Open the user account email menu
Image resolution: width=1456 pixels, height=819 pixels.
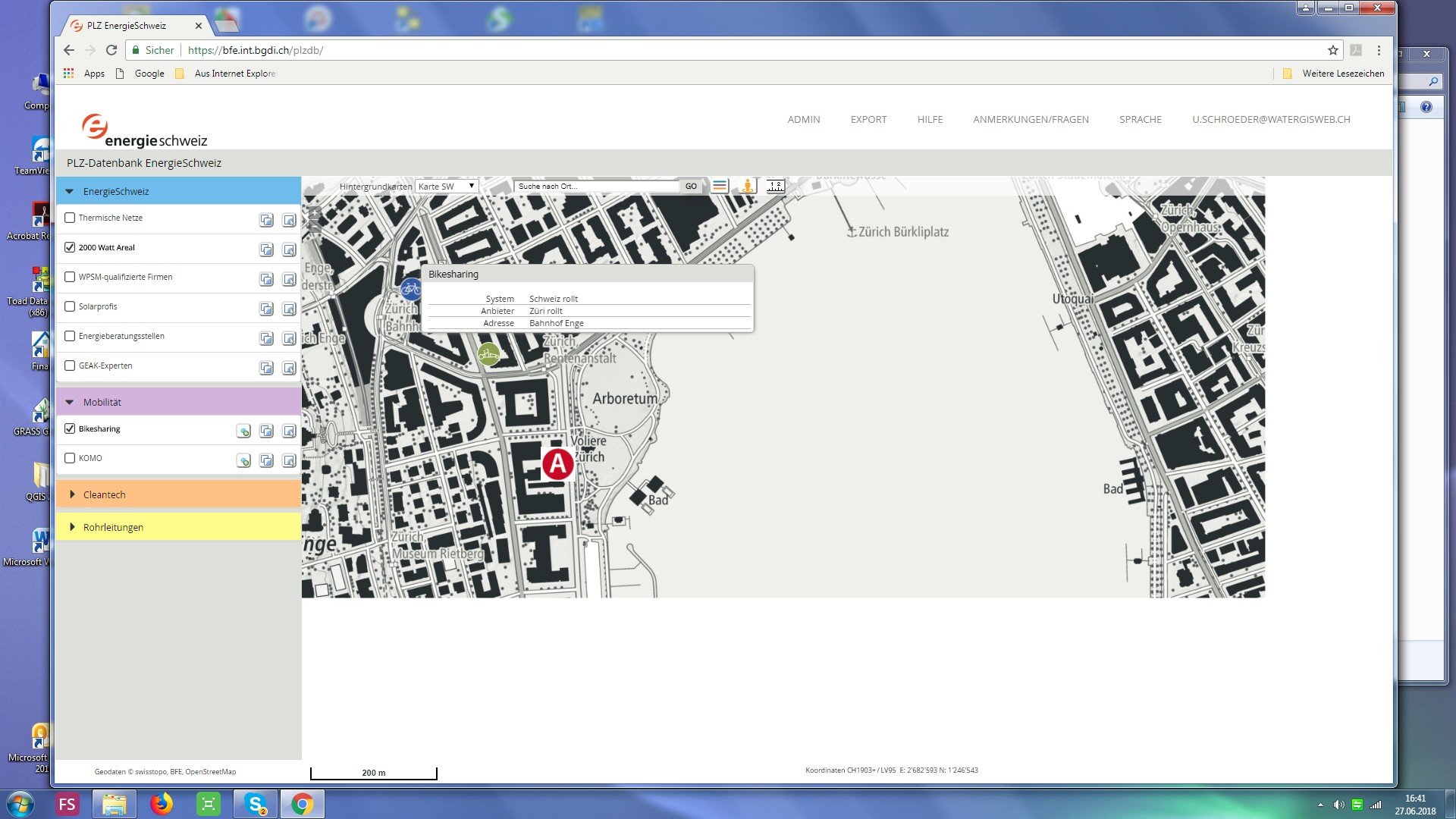pos(1271,119)
